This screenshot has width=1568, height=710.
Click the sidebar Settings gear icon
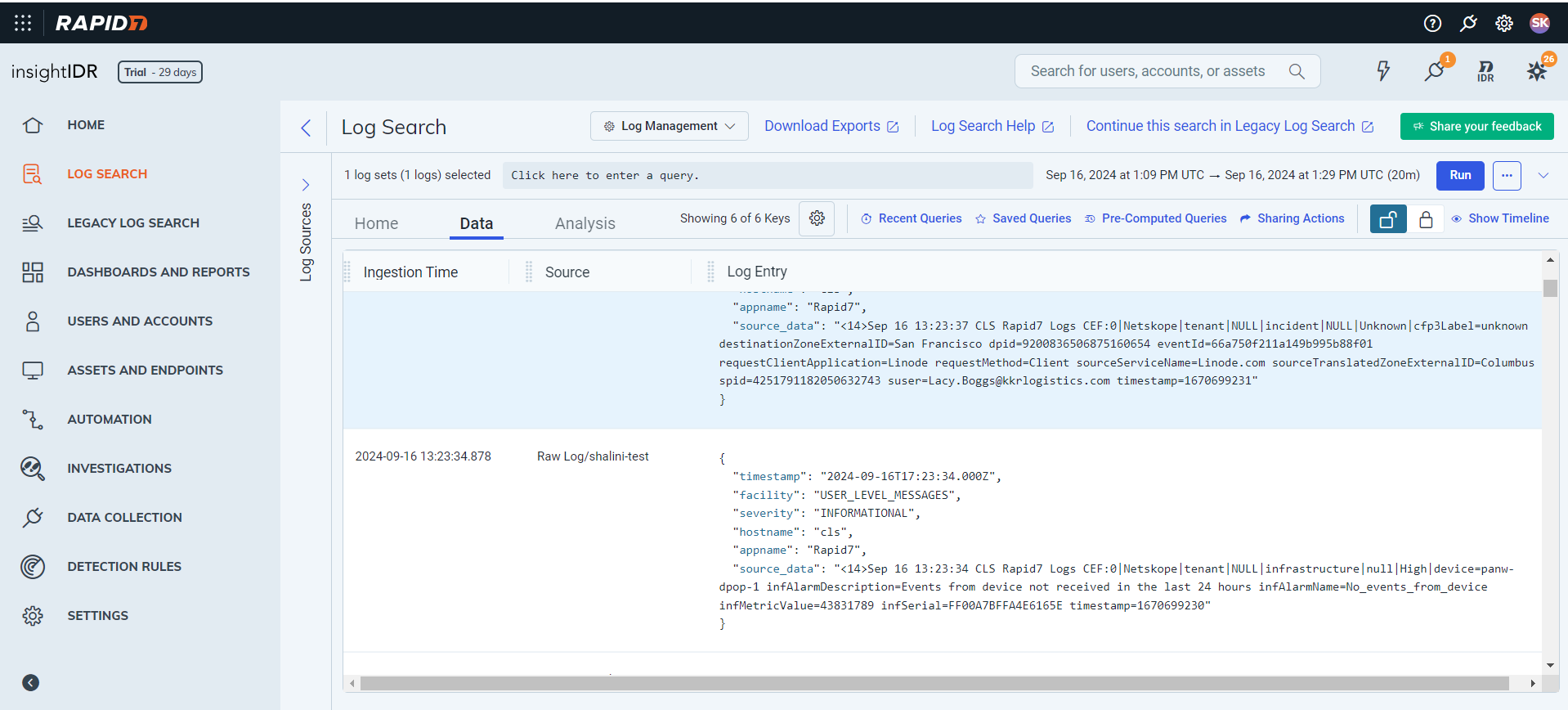(33, 616)
